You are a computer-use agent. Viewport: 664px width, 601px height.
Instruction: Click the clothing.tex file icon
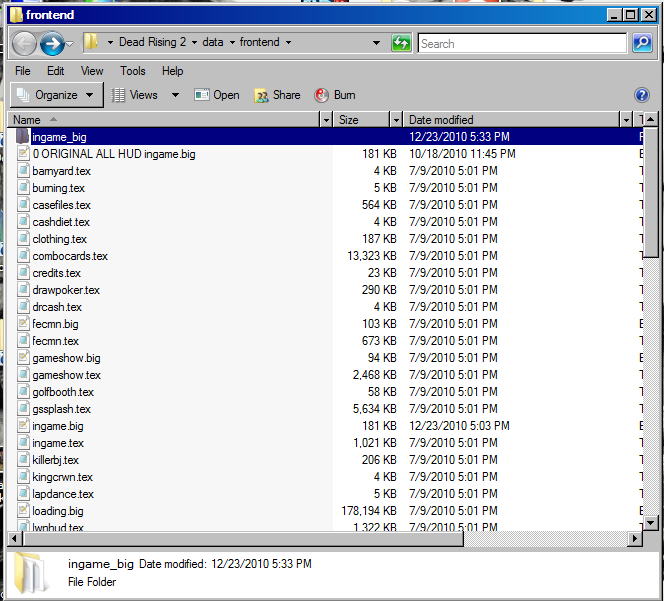point(23,238)
